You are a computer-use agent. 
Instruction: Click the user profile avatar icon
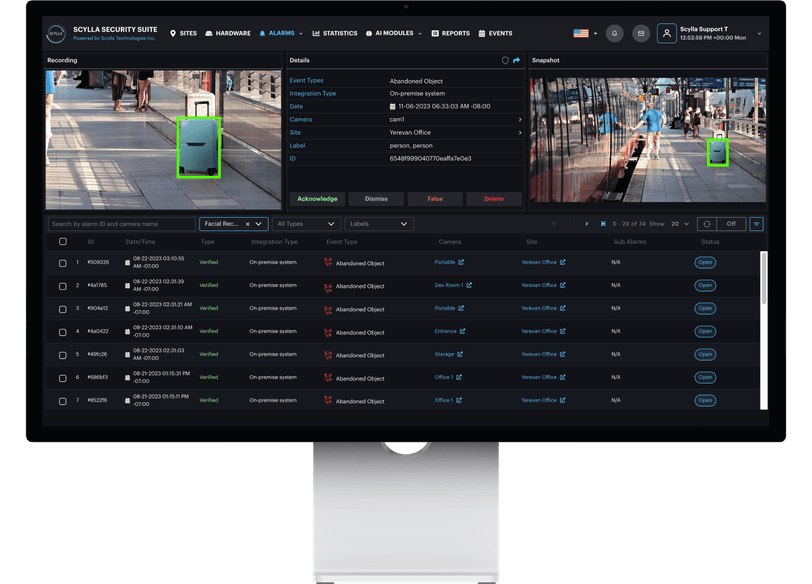tap(666, 33)
